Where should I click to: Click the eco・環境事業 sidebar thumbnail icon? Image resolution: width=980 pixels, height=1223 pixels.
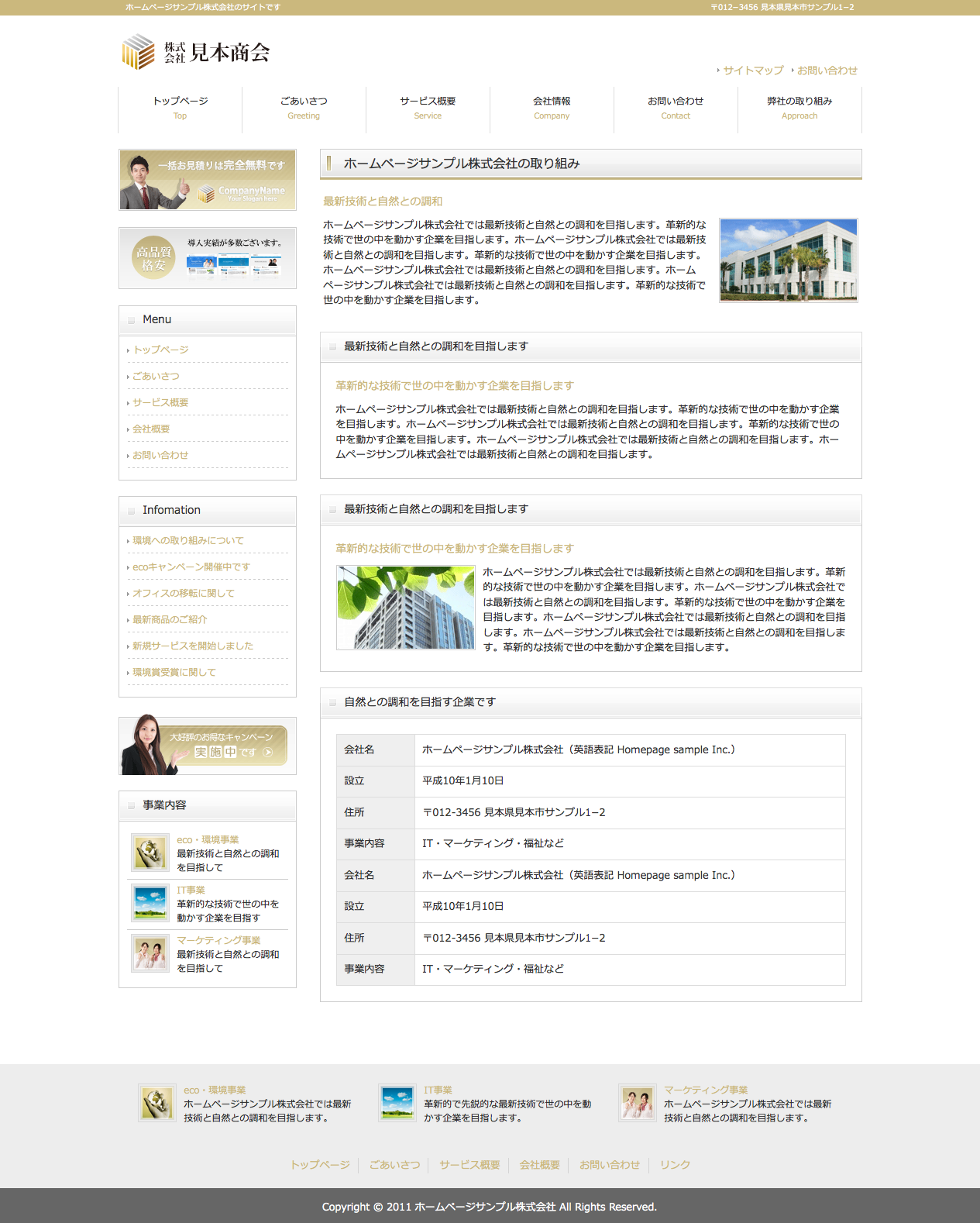coord(150,853)
